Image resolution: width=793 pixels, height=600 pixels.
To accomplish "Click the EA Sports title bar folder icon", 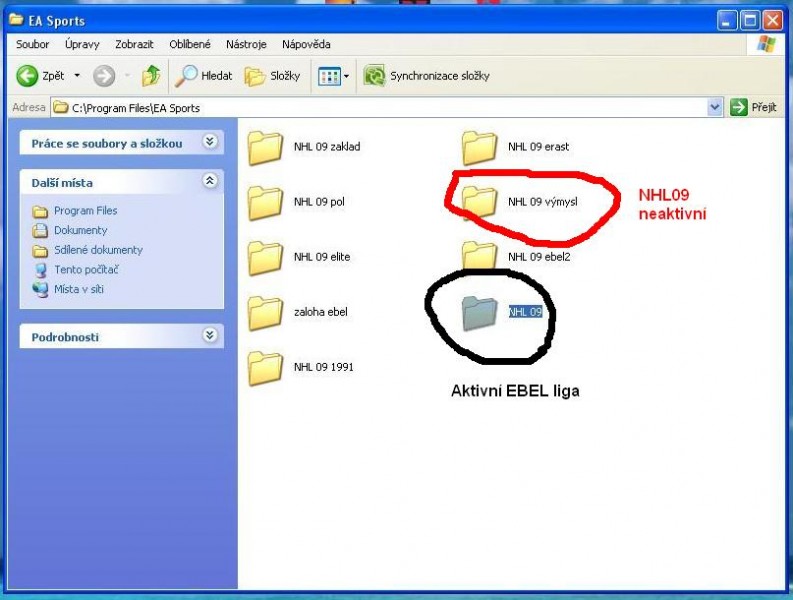I will click(x=16, y=20).
